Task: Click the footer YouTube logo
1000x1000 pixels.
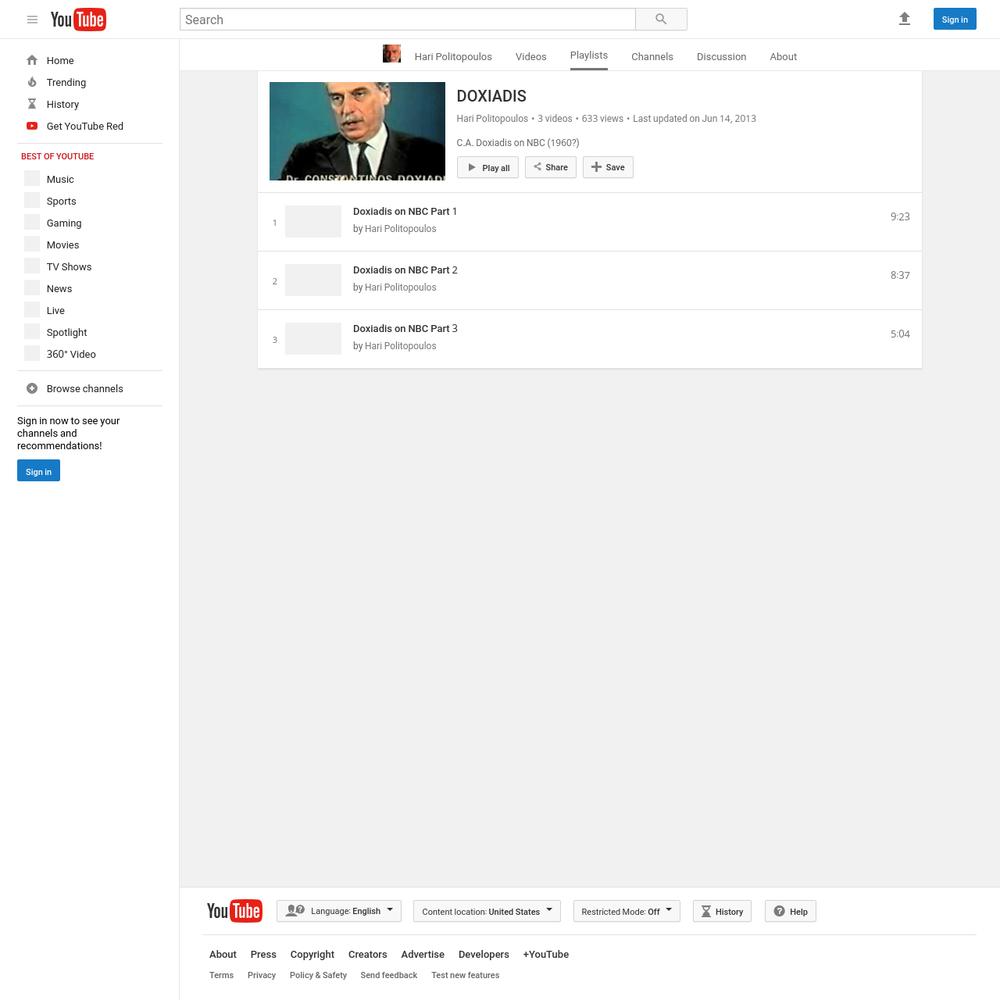Action: [234, 910]
